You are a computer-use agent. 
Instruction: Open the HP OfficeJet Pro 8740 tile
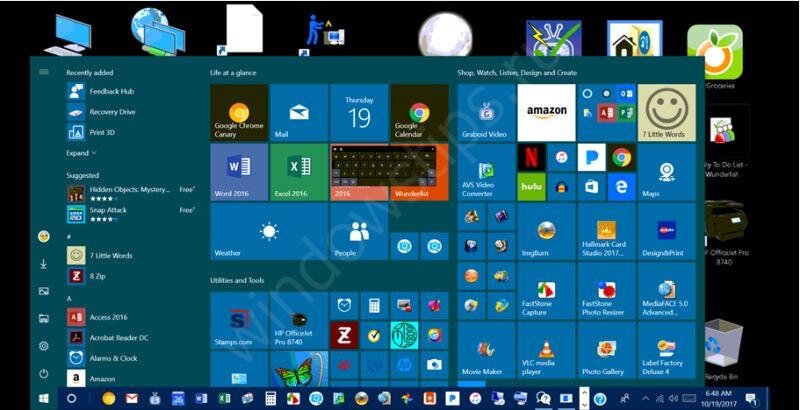298,320
